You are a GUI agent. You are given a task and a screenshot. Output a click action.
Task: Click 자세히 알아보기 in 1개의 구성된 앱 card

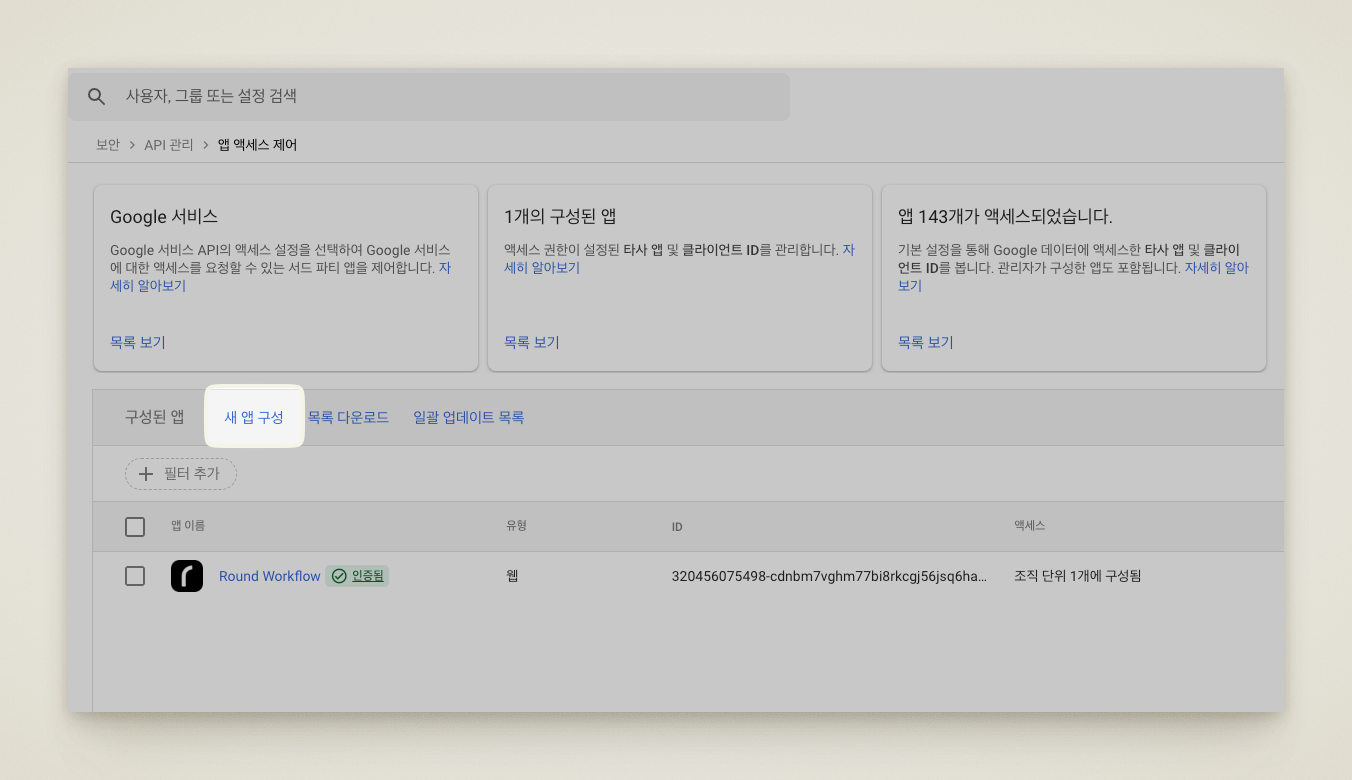pos(542,268)
